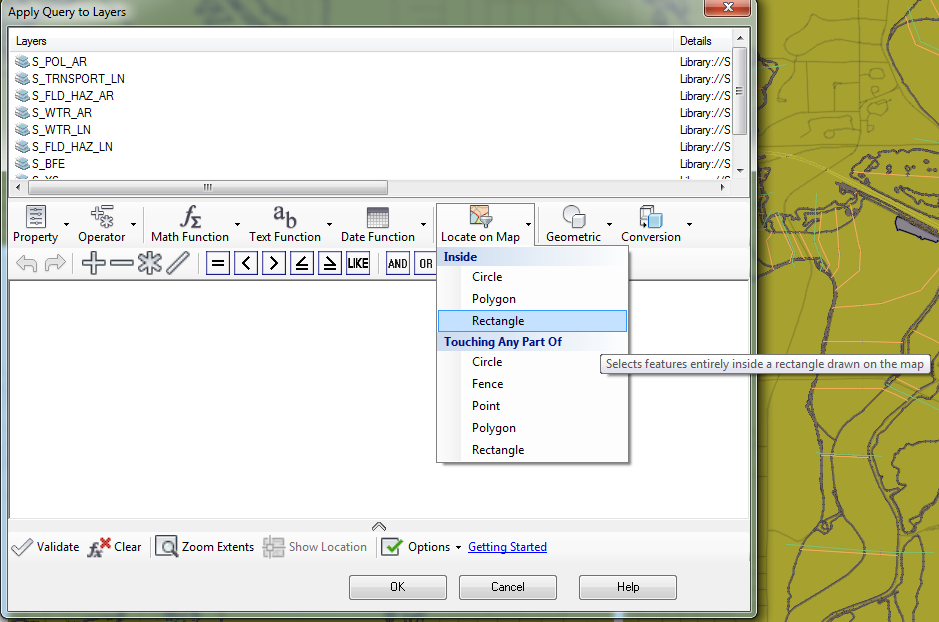
Task: Open the Getting Started link
Action: pos(507,547)
